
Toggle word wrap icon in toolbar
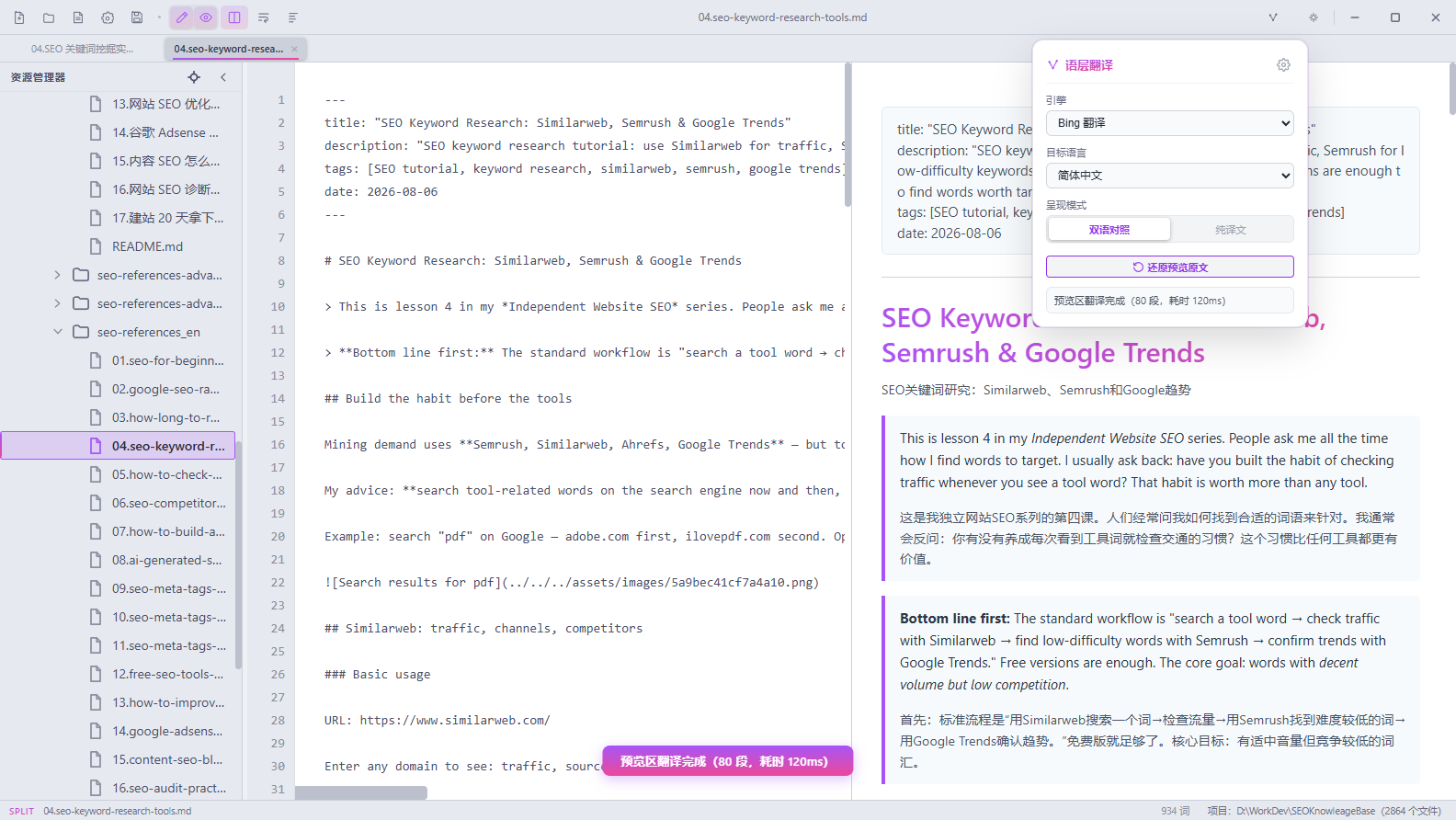click(264, 17)
